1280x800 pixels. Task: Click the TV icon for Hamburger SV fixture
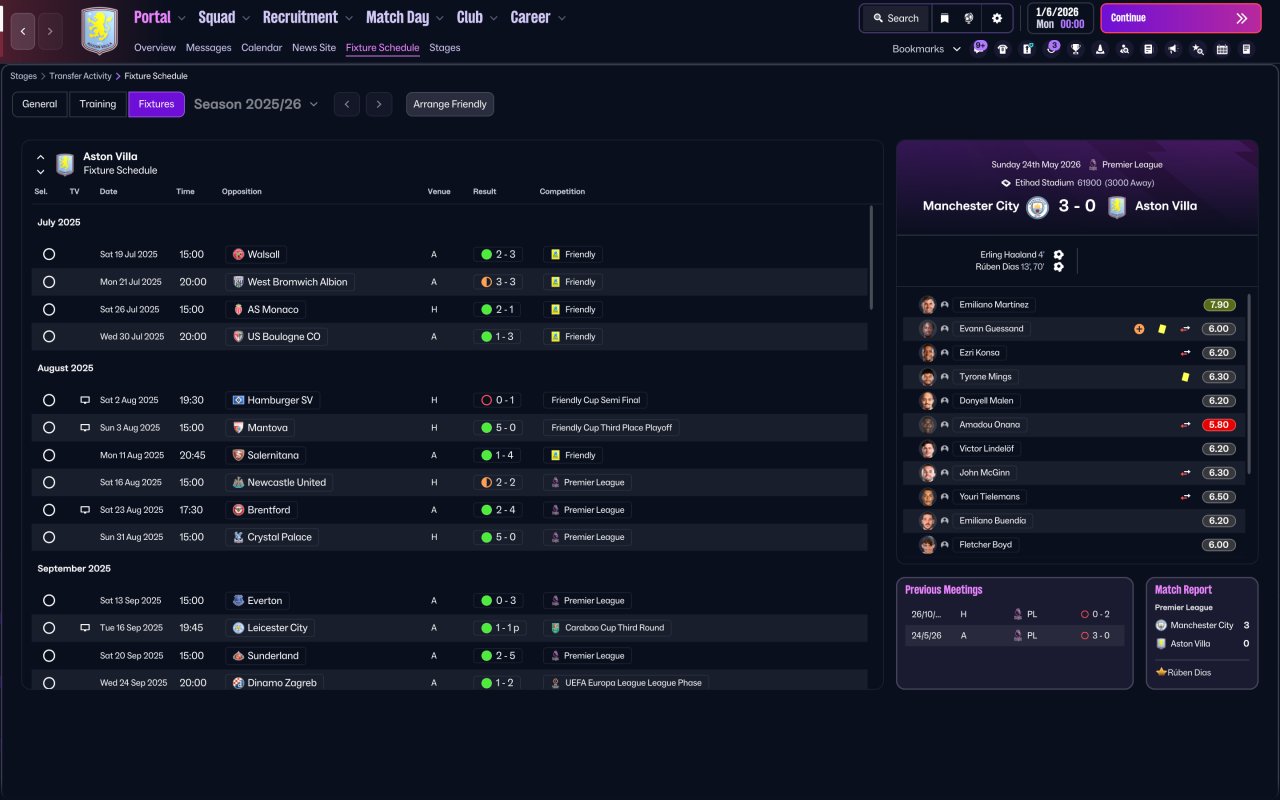click(x=85, y=400)
